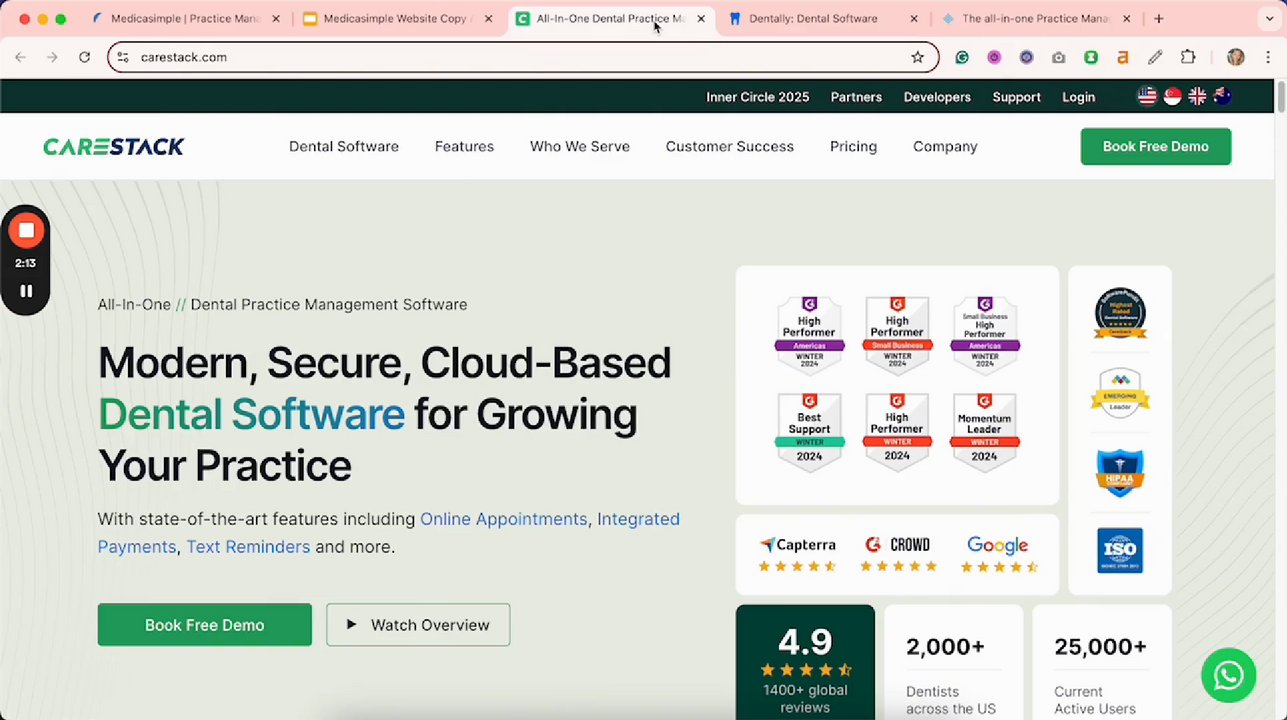Go to the Pricing menu item
Image resolution: width=1287 pixels, height=720 pixels.
pyautogui.click(x=853, y=146)
